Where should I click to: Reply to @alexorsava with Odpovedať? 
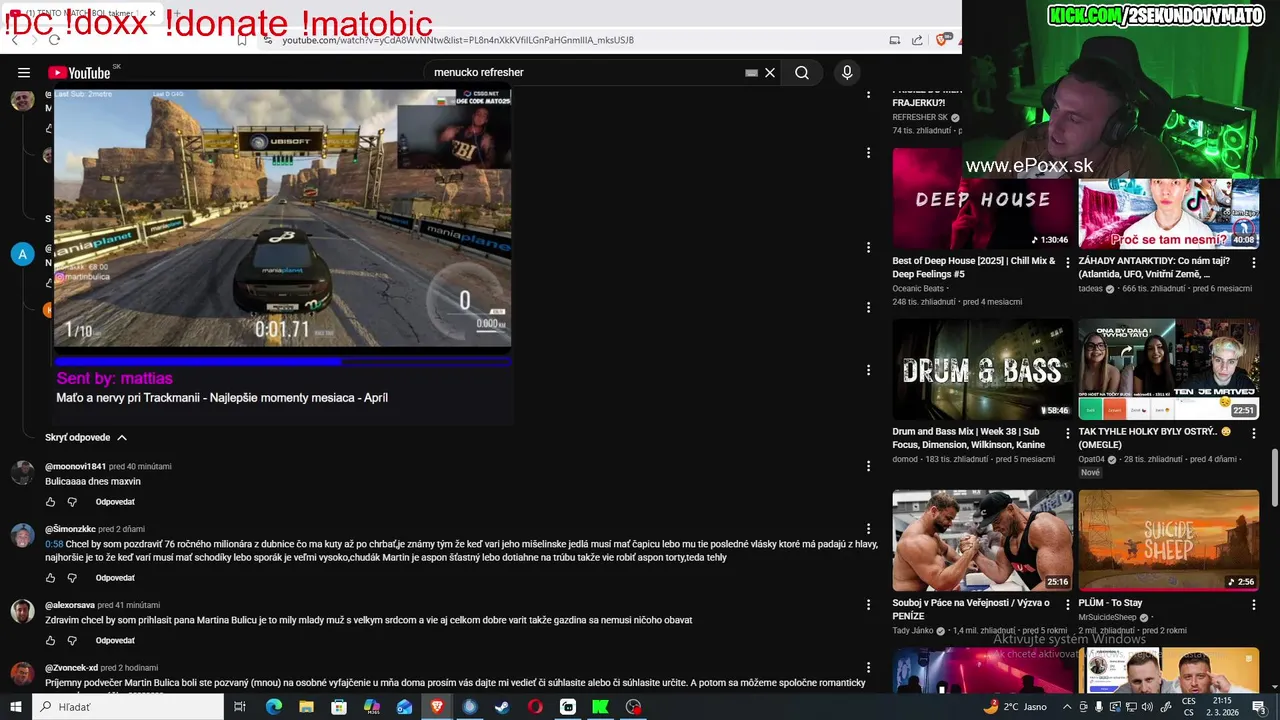[x=115, y=641]
